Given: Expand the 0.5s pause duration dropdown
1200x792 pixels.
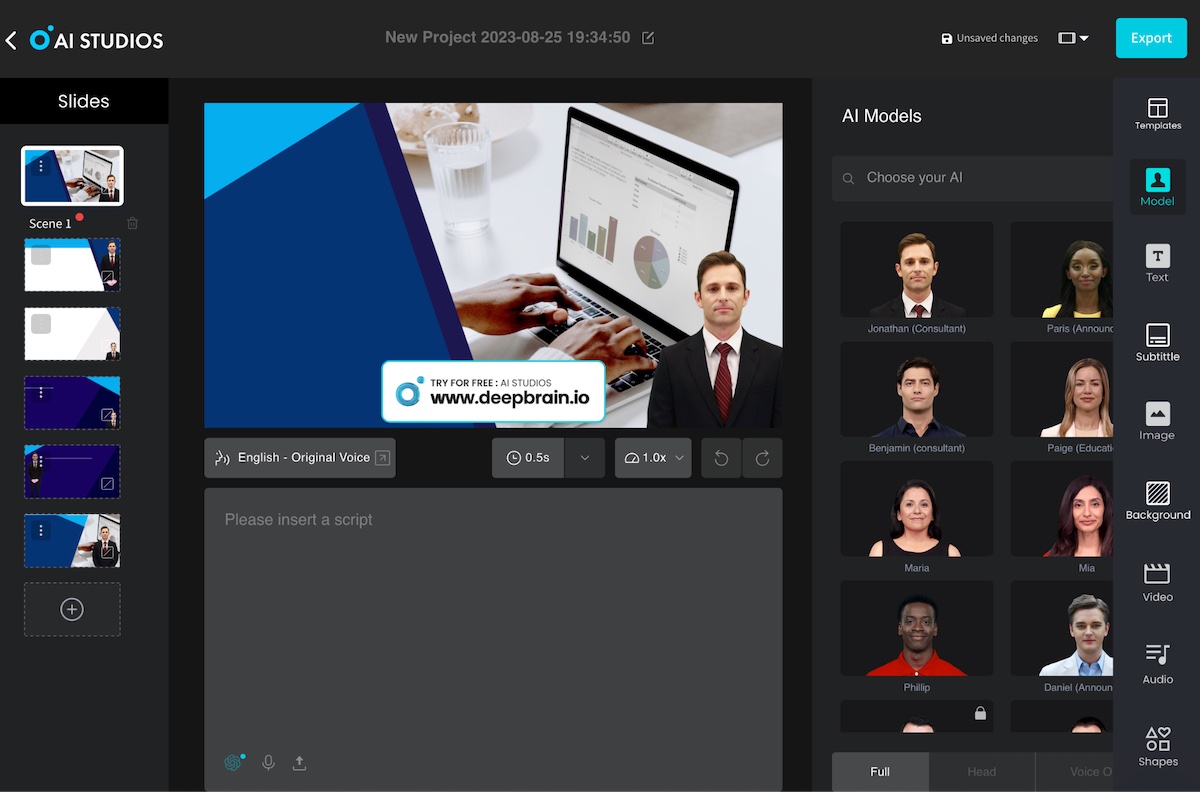Looking at the screenshot, I should pos(585,458).
